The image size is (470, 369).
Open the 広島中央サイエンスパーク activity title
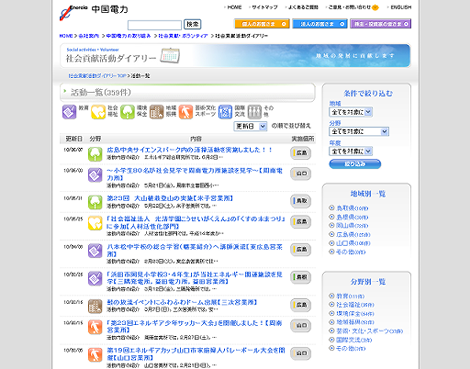point(190,150)
